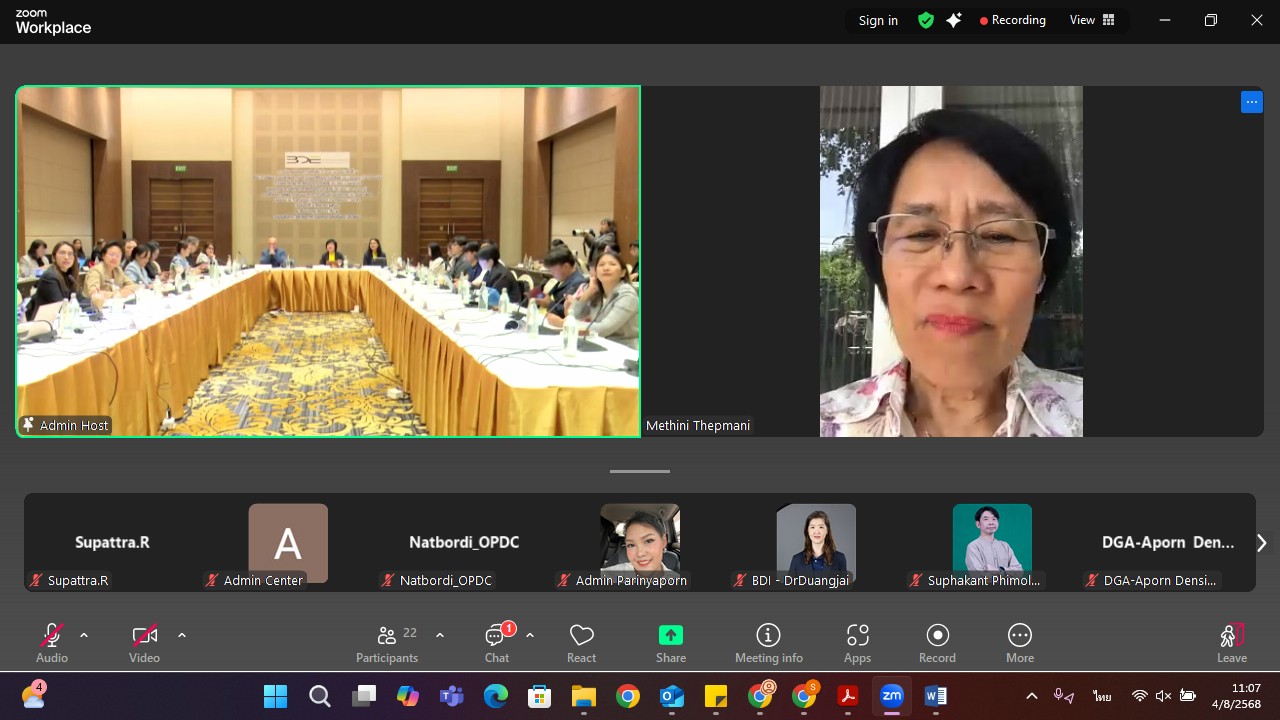Open the Chat panel with unread badge
This screenshot has height=720, width=1280.
click(497, 642)
